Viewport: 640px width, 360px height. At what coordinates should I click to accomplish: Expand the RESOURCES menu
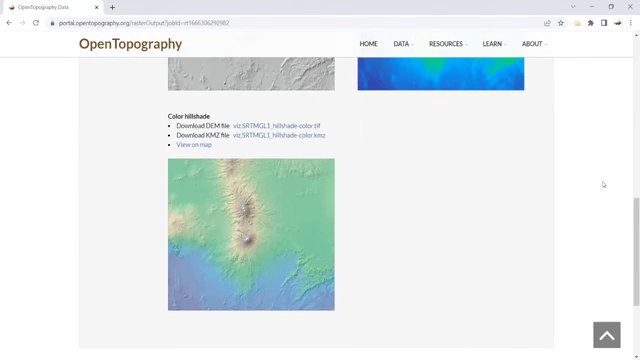coord(448,44)
